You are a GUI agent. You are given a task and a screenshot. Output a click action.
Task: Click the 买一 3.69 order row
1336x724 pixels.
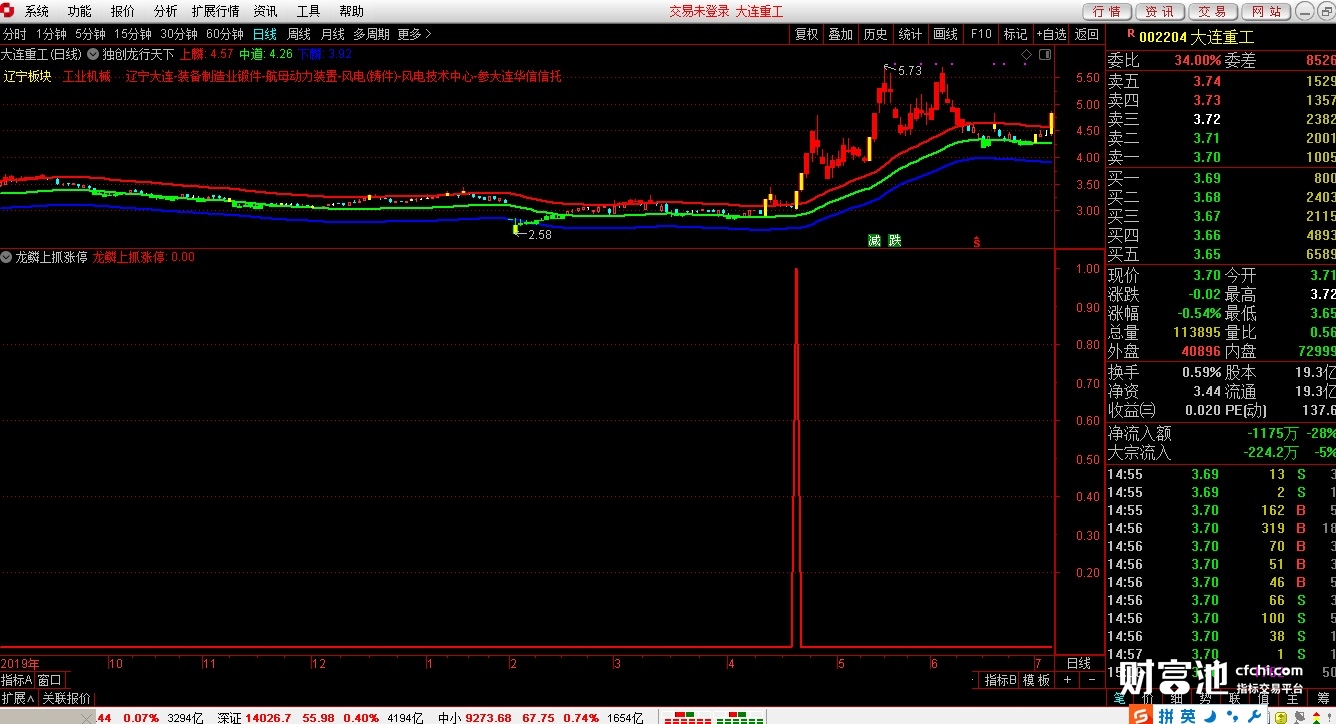[1221, 178]
